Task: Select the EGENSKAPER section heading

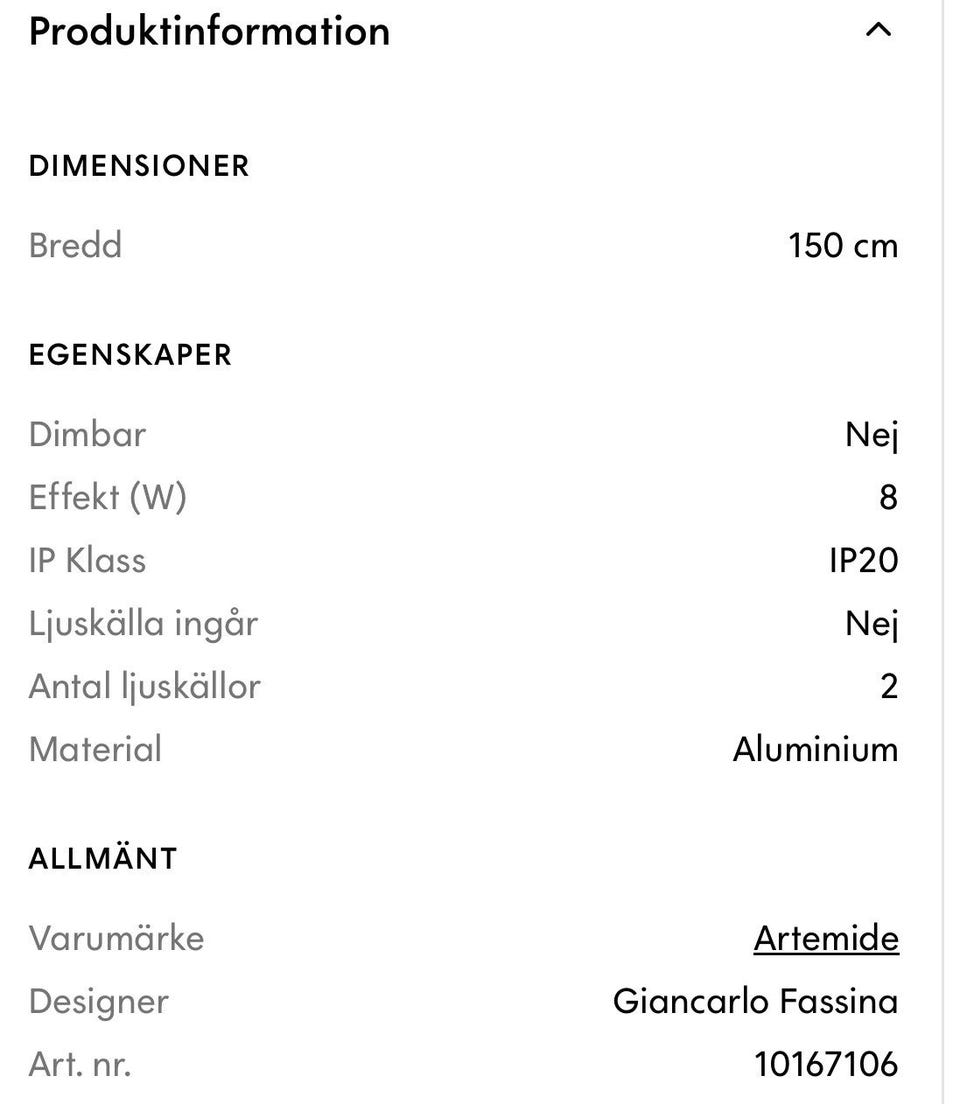Action: [130, 355]
